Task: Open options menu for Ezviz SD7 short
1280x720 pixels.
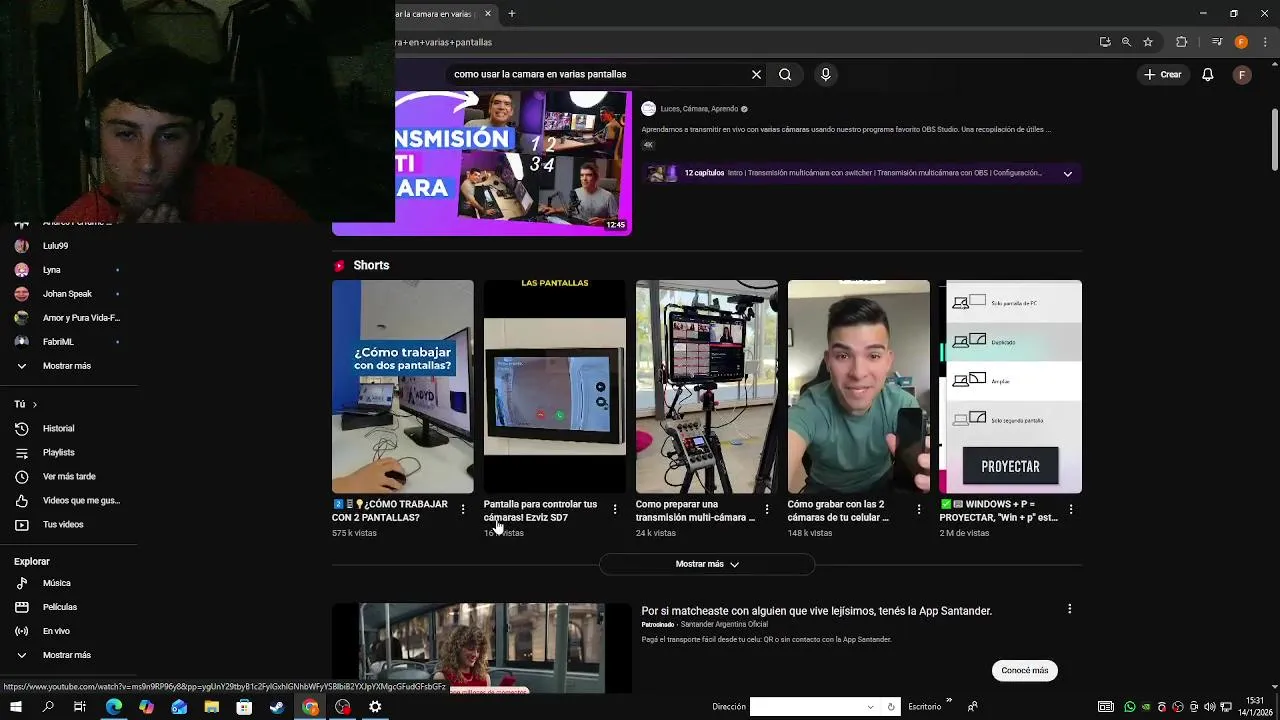Action: pos(615,510)
